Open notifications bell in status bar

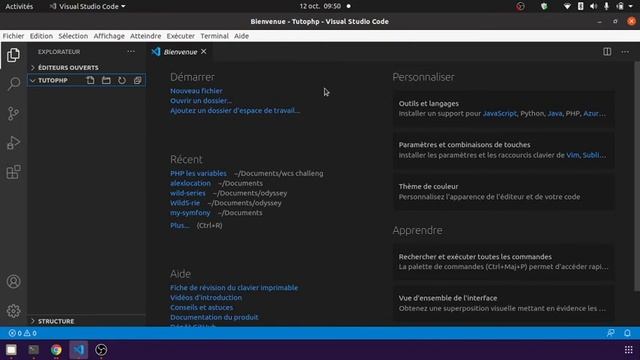(x=627, y=333)
